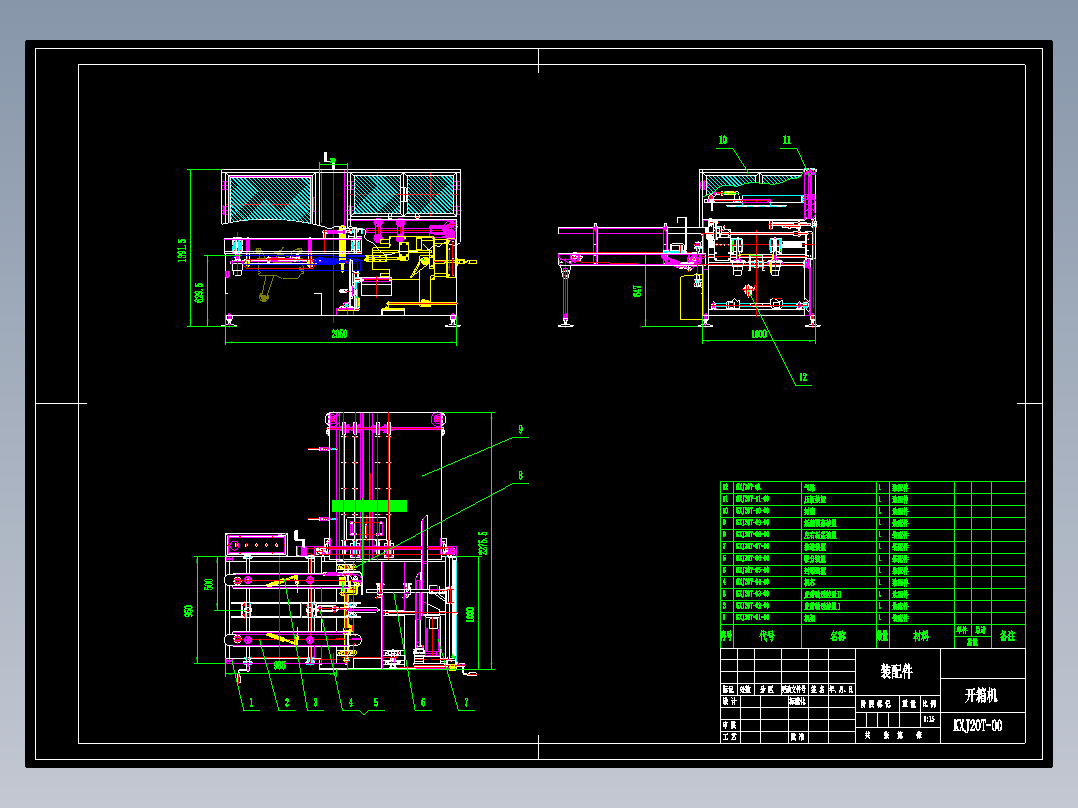Select the 985 horizontal dimension text

tap(280, 666)
